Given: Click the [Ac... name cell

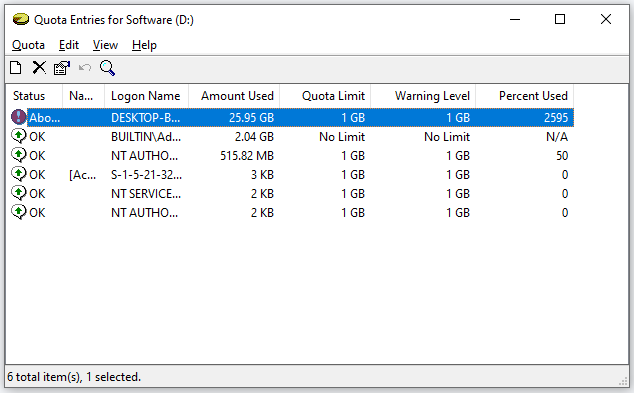Looking at the screenshot, I should click(82, 175).
